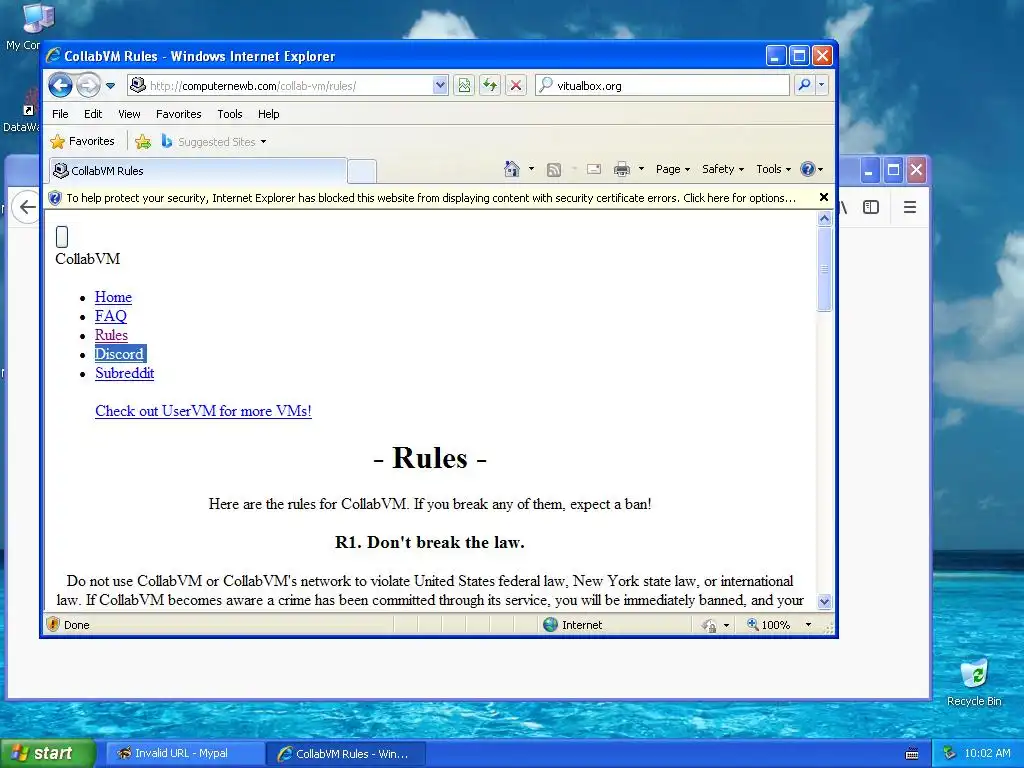Open Check out UserVM for more VMs link
Viewport: 1024px width, 768px height.
point(203,411)
